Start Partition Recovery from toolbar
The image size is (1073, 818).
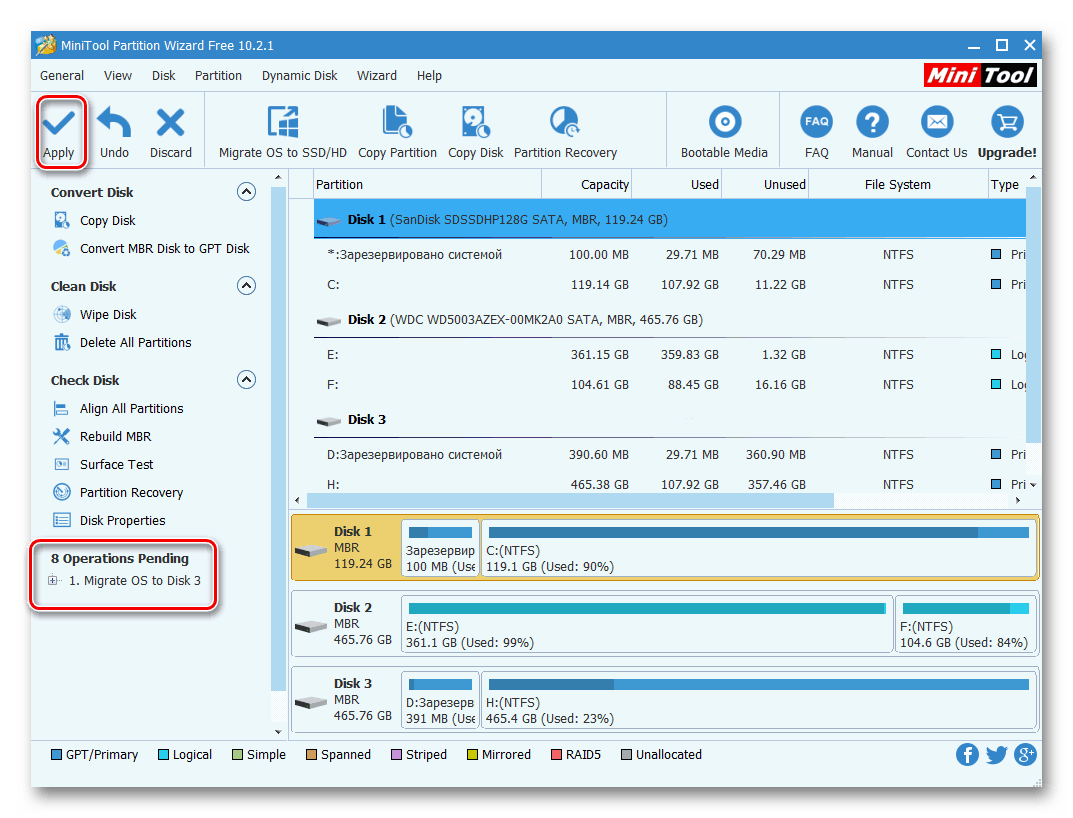click(x=565, y=132)
